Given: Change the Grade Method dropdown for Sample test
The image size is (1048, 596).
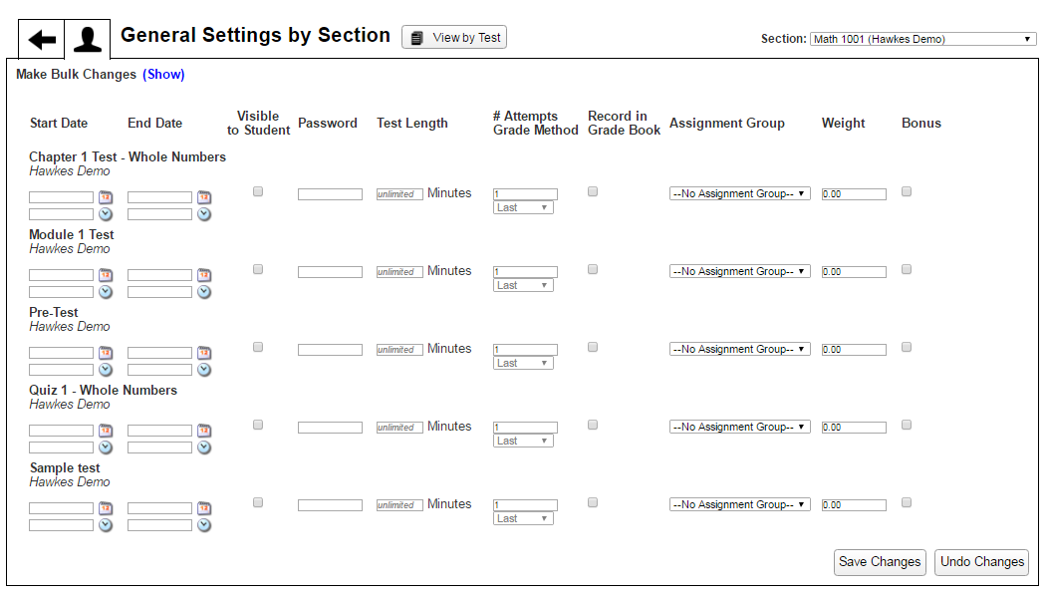Looking at the screenshot, I should [x=523, y=518].
